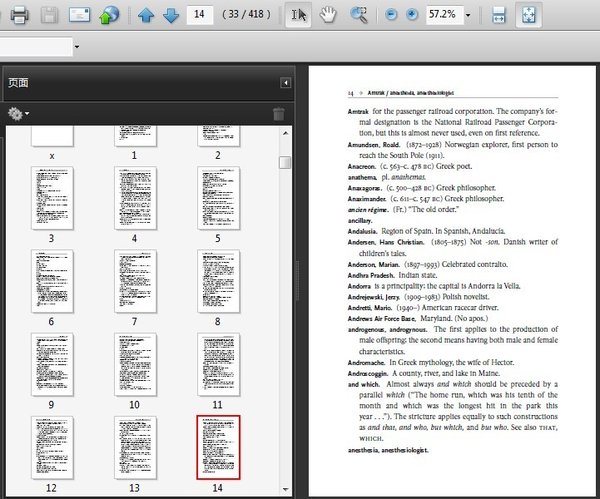Image resolution: width=600 pixels, height=499 pixels.
Task: Click the trash delete pages icon
Action: 279,114
